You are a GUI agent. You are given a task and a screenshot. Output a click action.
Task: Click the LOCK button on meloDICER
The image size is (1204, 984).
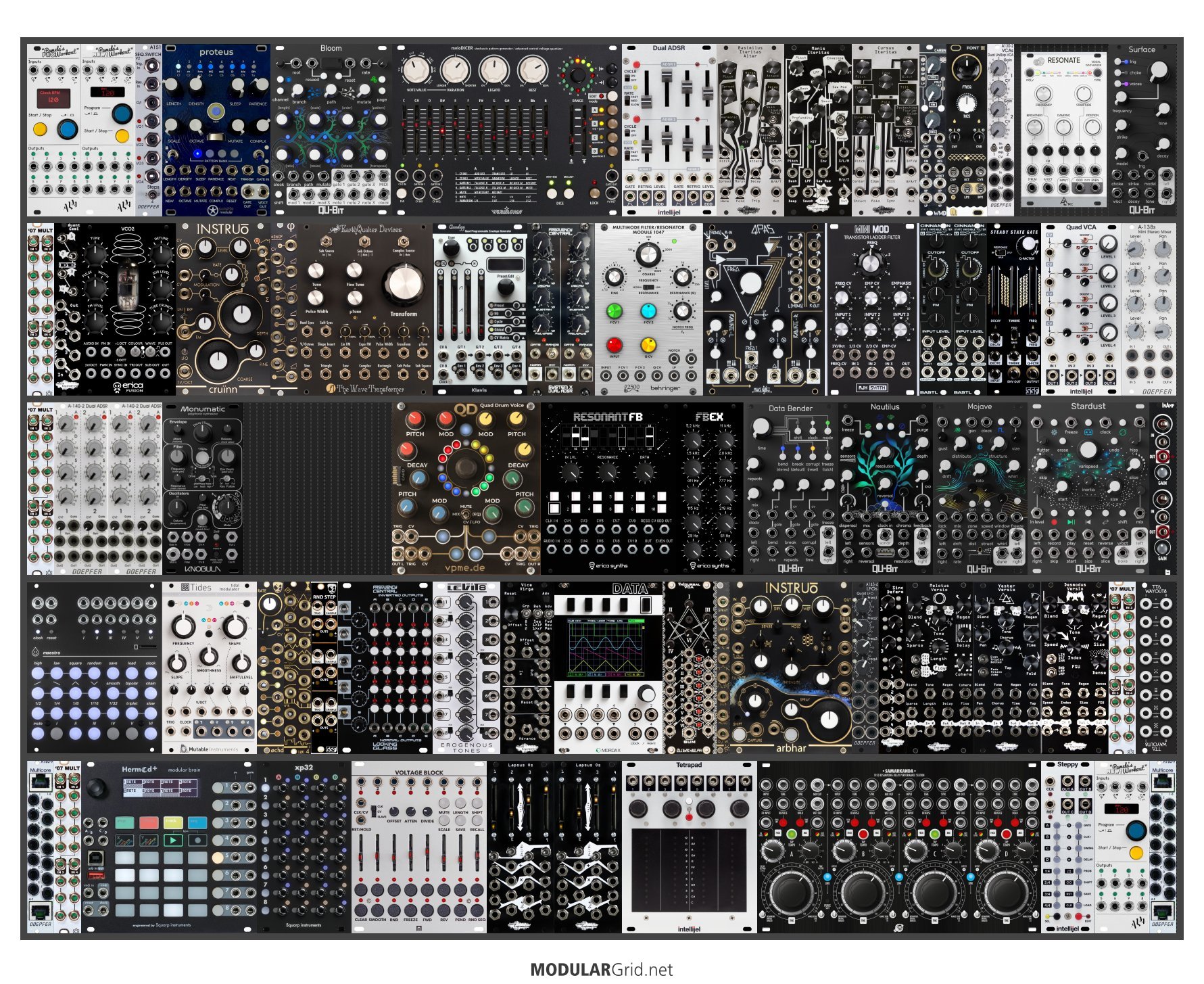(x=595, y=193)
